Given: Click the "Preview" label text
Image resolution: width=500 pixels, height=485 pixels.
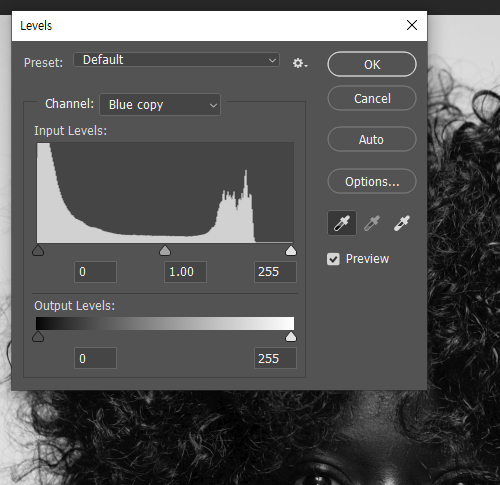Looking at the screenshot, I should click(x=367, y=259).
